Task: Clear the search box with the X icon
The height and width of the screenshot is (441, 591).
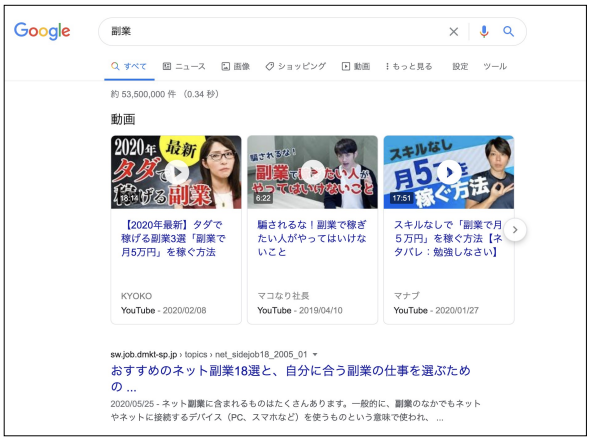Action: click(x=454, y=32)
